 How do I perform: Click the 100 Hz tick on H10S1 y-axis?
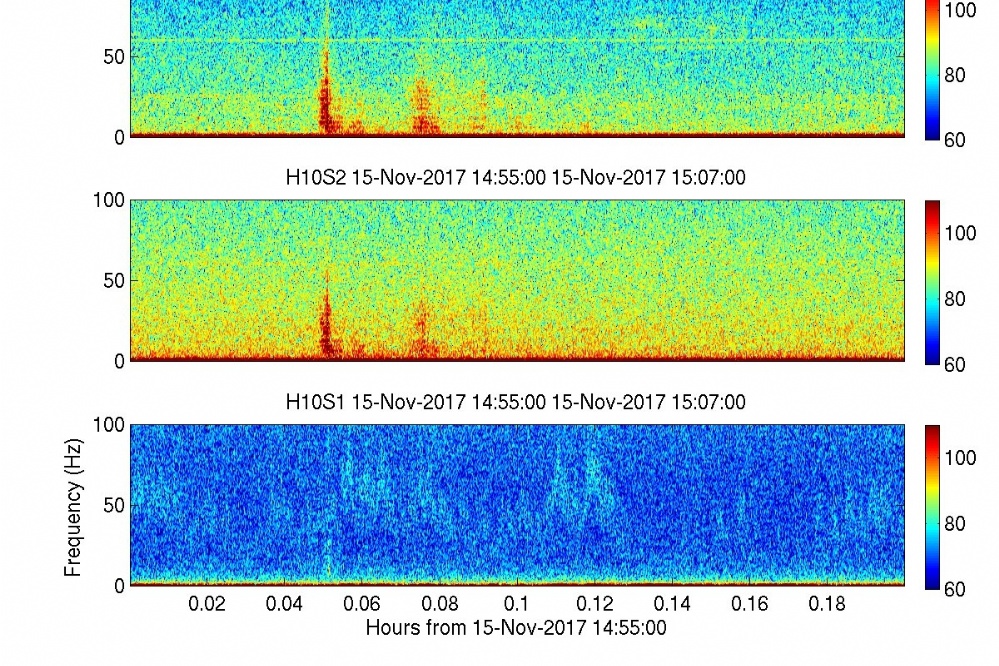pyautogui.click(x=109, y=425)
